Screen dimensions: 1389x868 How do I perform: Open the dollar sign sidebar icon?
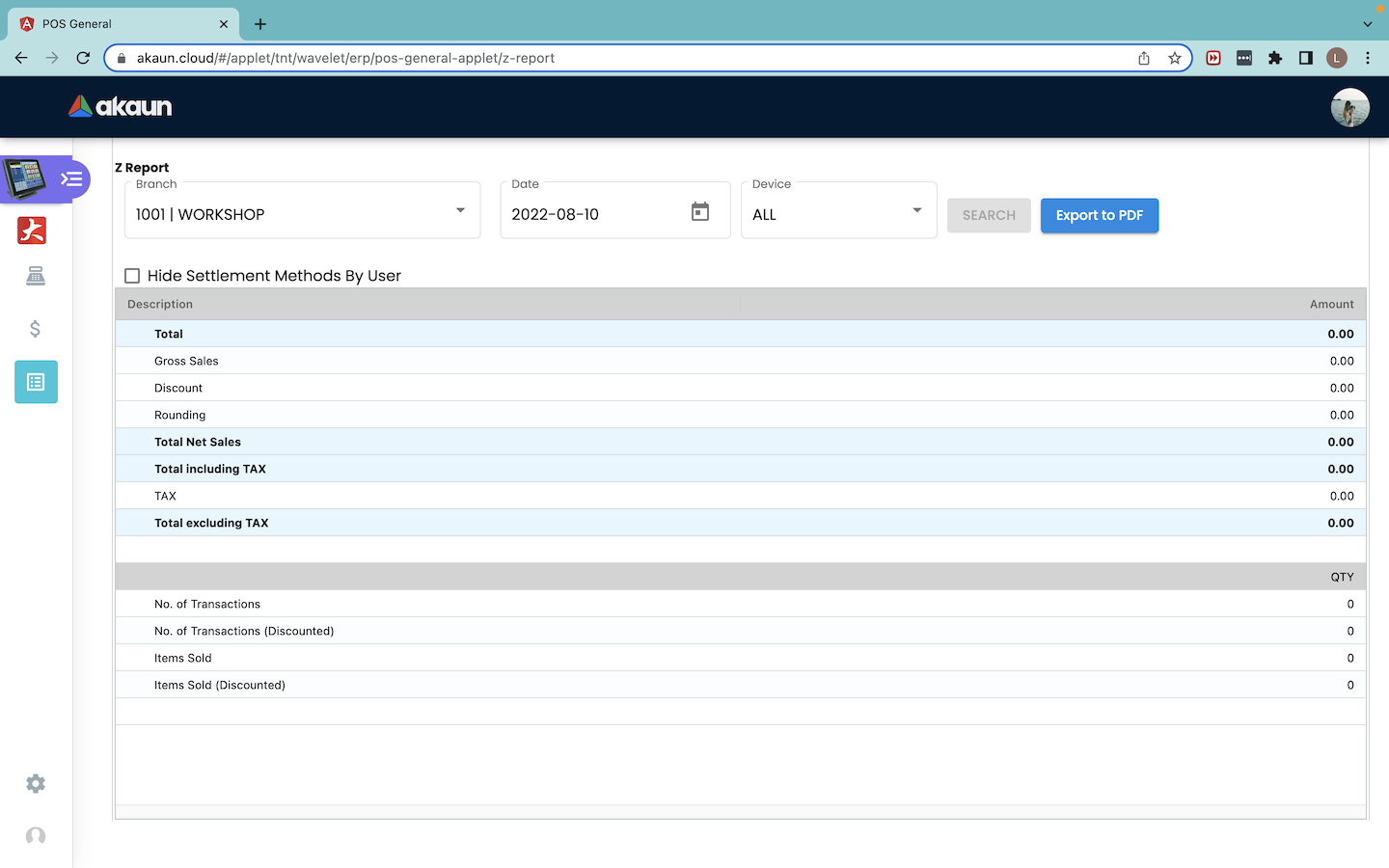pos(36,329)
